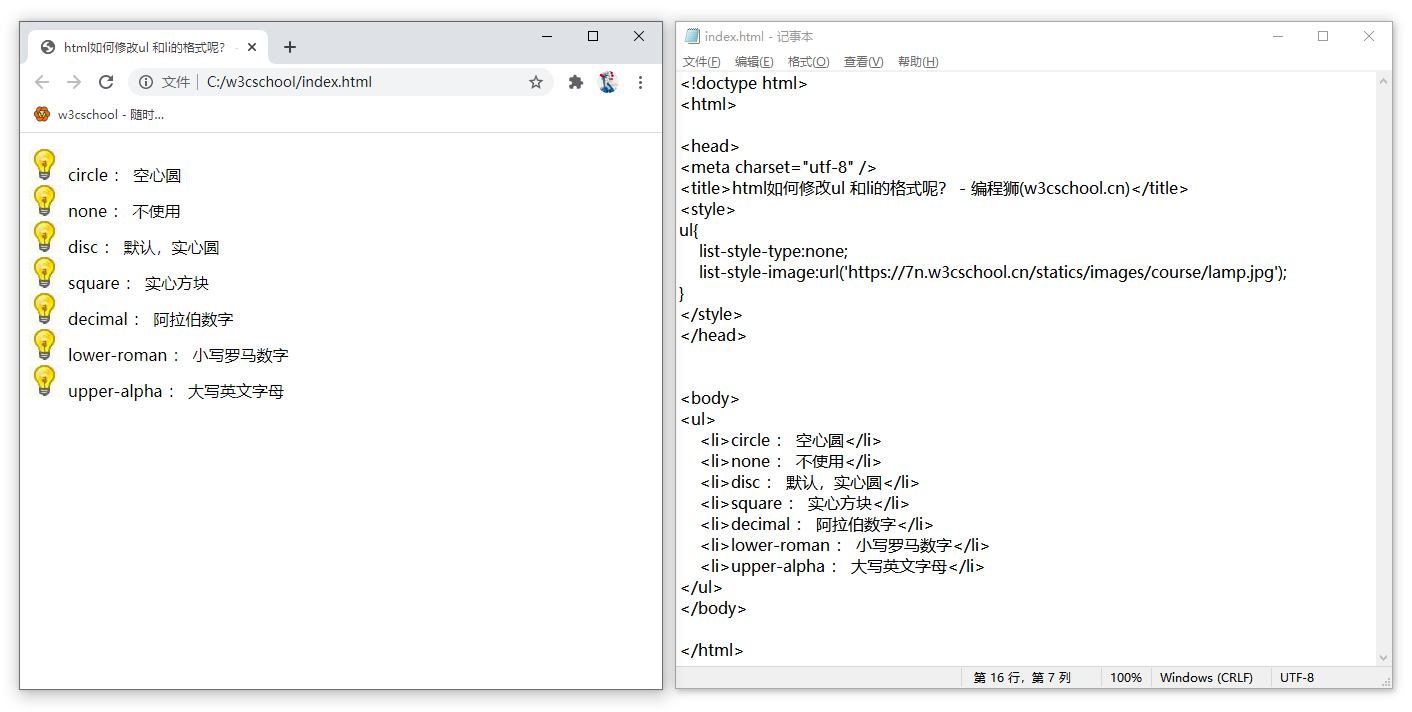The height and width of the screenshot is (712, 1412).
Task: Open the 格式(O) menu in Notepad
Action: (x=808, y=62)
